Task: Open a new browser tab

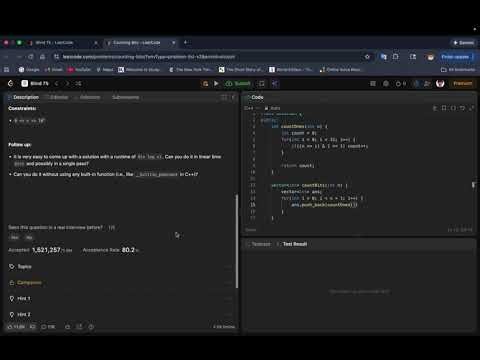Action: coord(186,42)
